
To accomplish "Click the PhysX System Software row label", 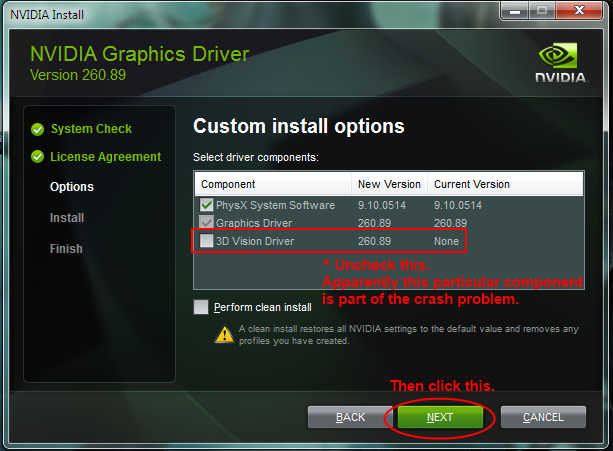I will click(275, 205).
